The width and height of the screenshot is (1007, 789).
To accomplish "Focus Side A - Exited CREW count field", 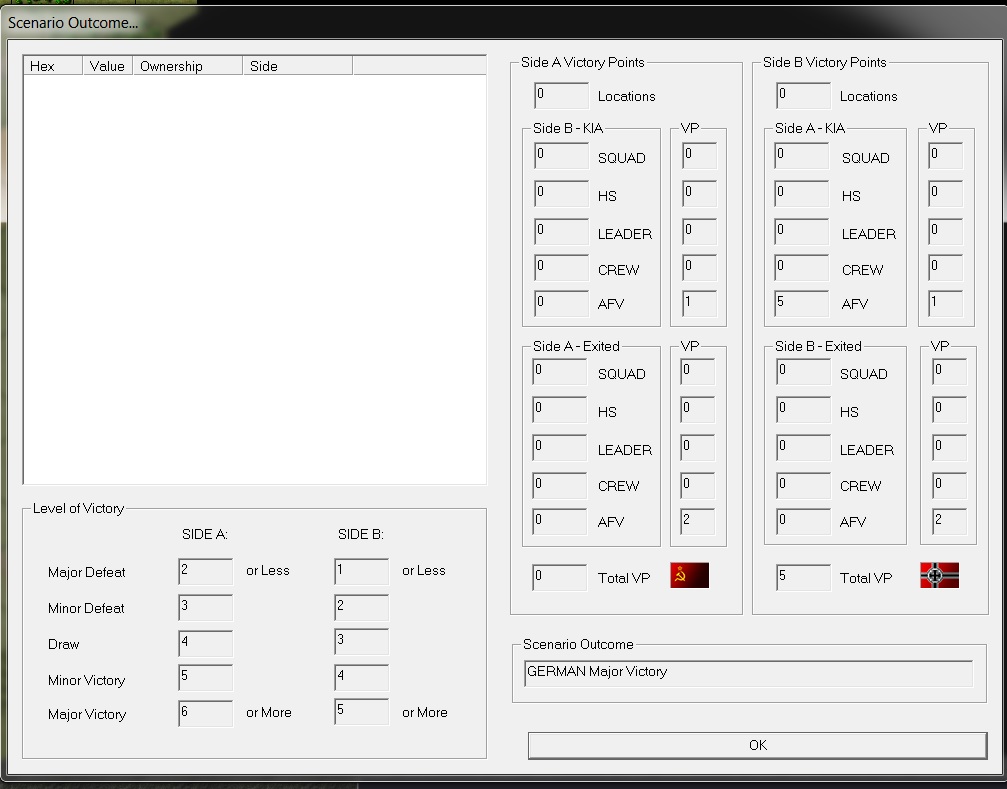I will [x=559, y=485].
